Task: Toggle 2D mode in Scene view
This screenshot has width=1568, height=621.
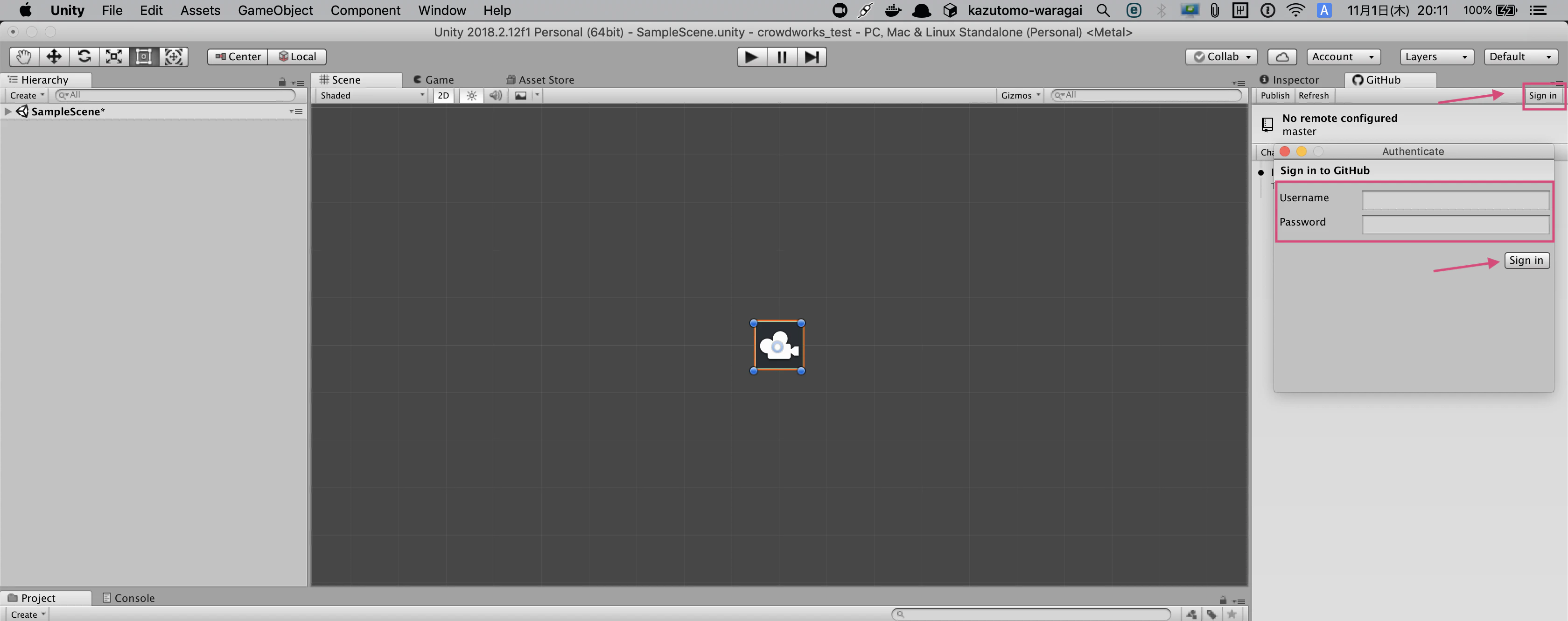Action: pyautogui.click(x=443, y=95)
